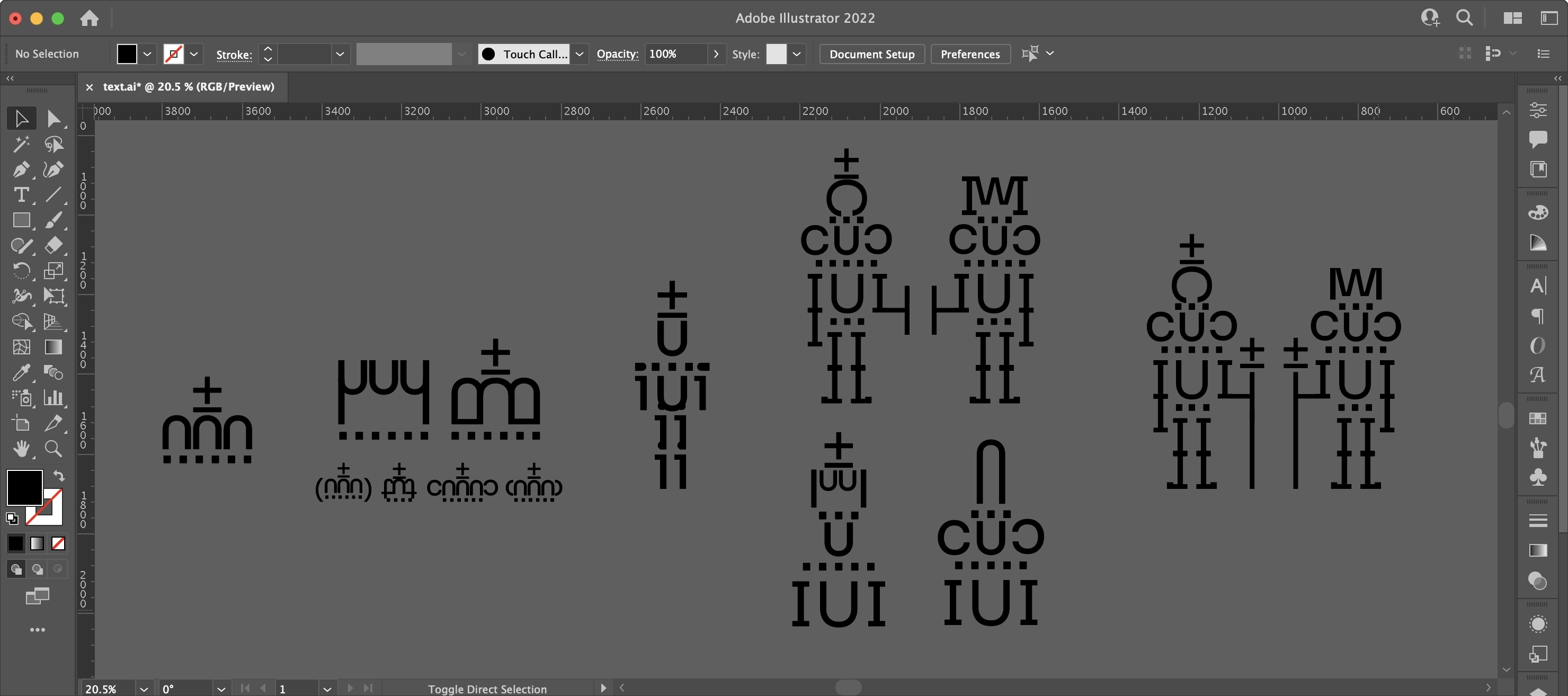Screen dimensions: 1568x696
Task: Select the Type tool
Action: (21, 195)
